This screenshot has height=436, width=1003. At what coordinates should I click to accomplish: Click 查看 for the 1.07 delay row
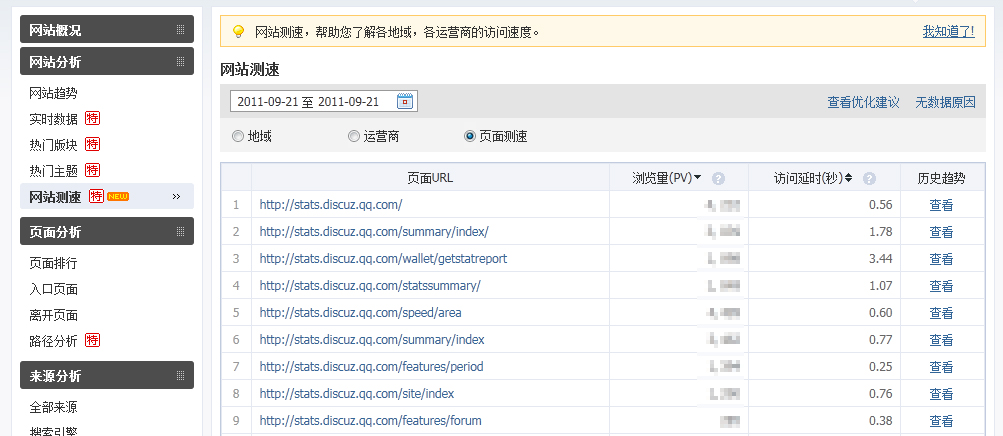click(942, 286)
